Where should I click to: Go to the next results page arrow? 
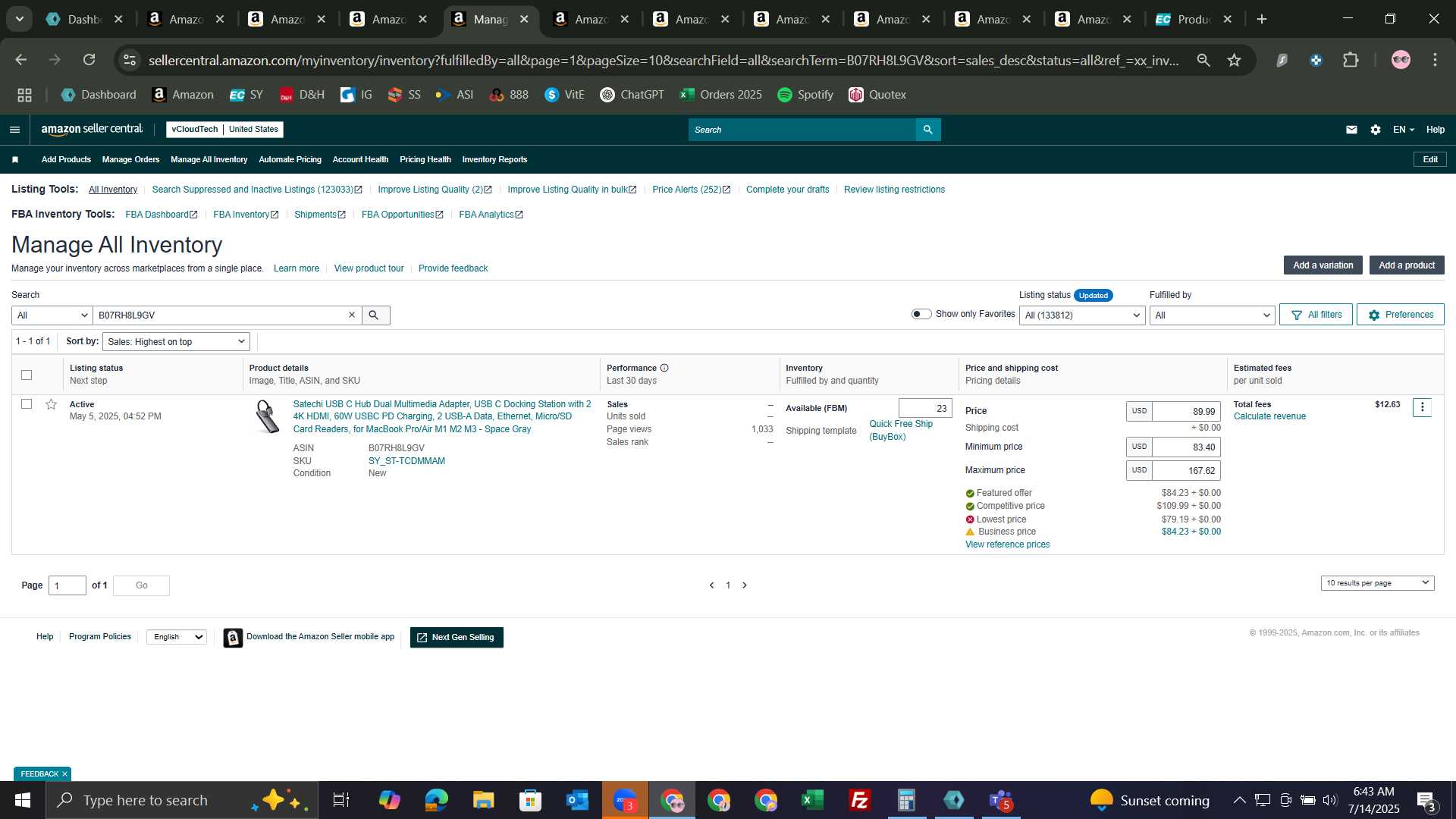pos(745,585)
